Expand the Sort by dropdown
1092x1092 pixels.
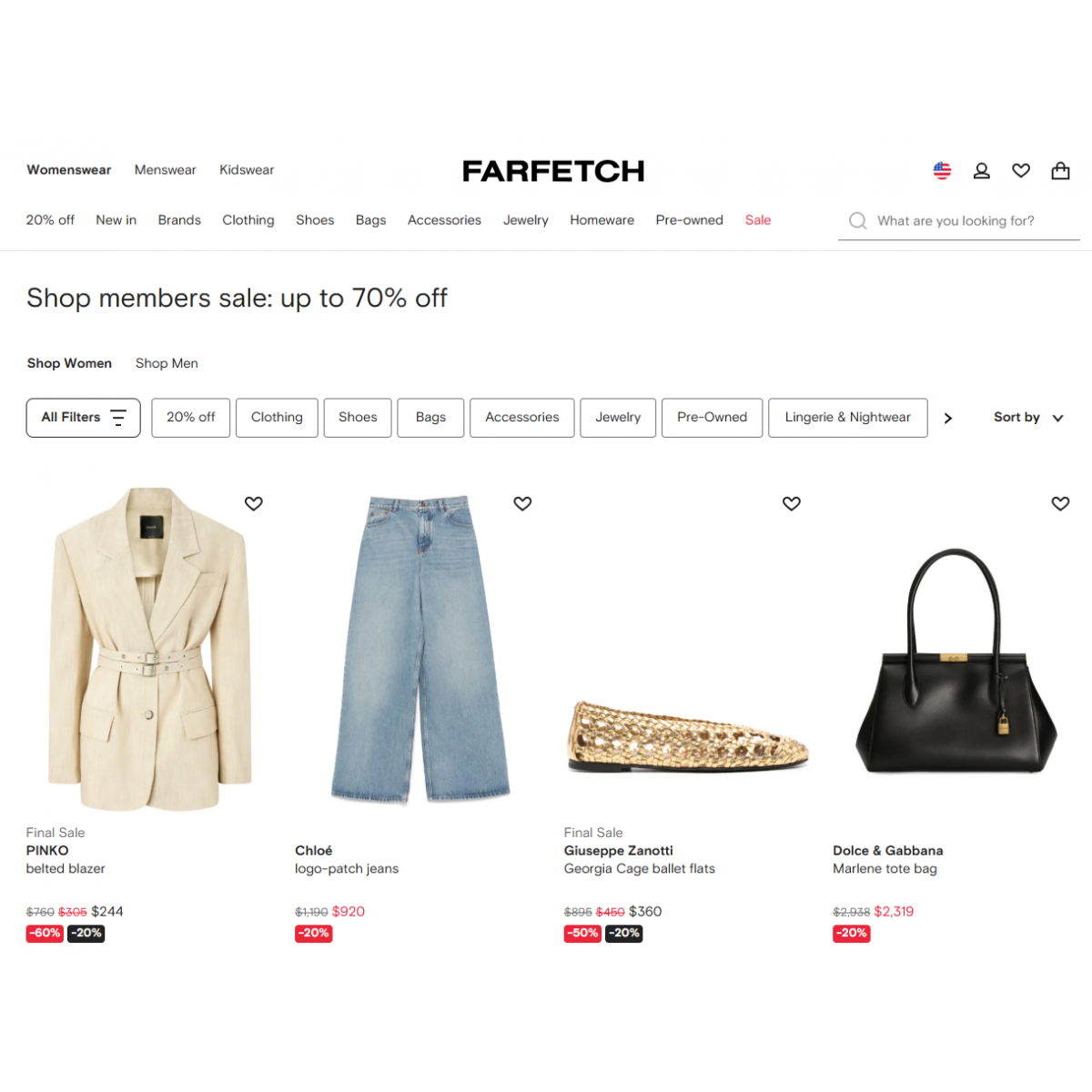coord(1028,417)
